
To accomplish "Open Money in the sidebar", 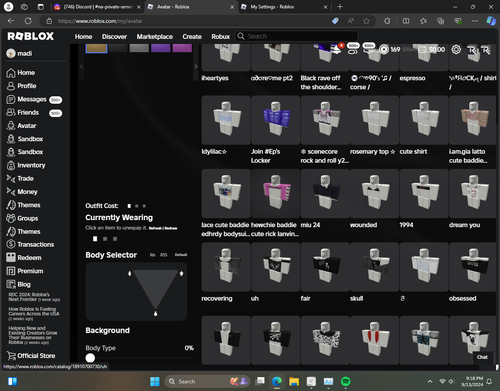I will coord(22,192).
